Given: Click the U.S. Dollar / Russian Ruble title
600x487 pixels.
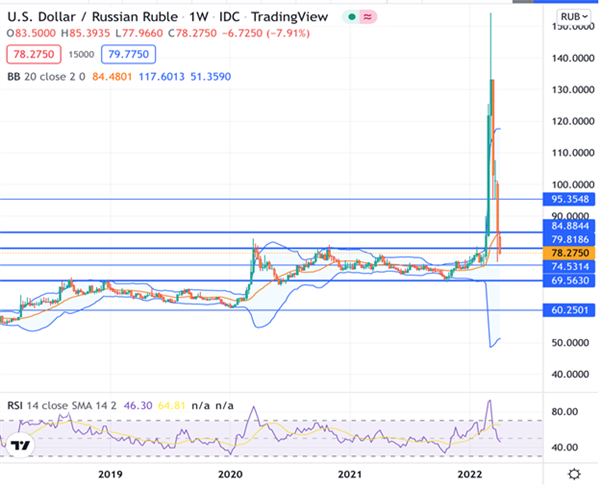Looking at the screenshot, I should pos(93,17).
